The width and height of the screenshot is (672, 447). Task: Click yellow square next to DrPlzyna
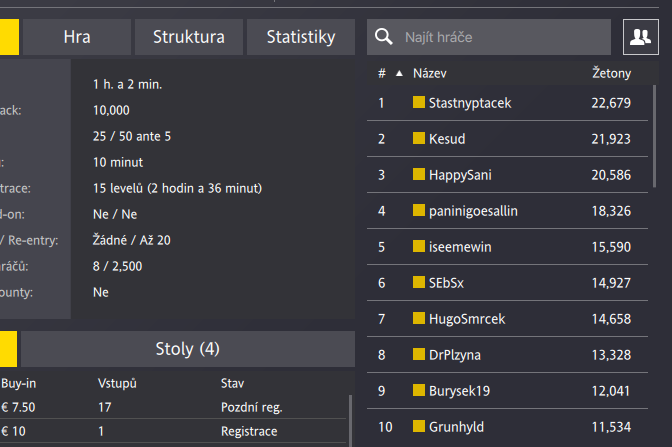coord(419,355)
